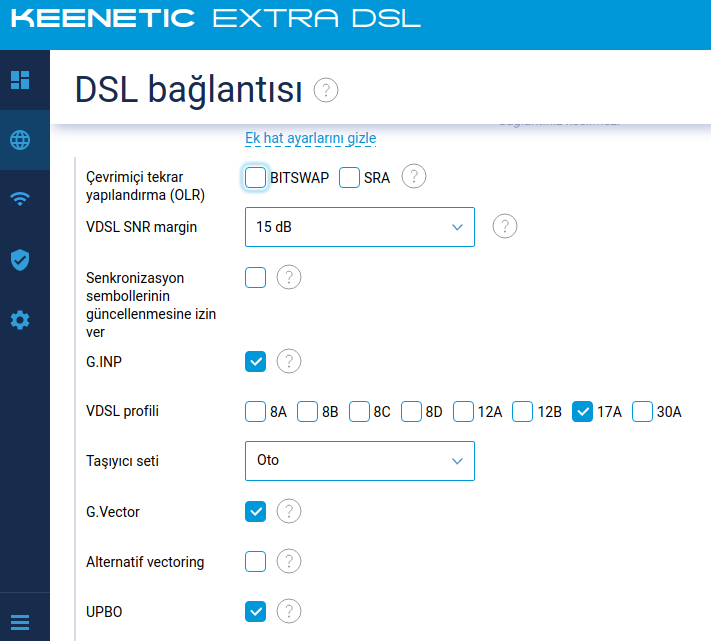Open the VDSL SNR margin 15 dB dropdown
Image resolution: width=711 pixels, height=641 pixels.
click(360, 227)
